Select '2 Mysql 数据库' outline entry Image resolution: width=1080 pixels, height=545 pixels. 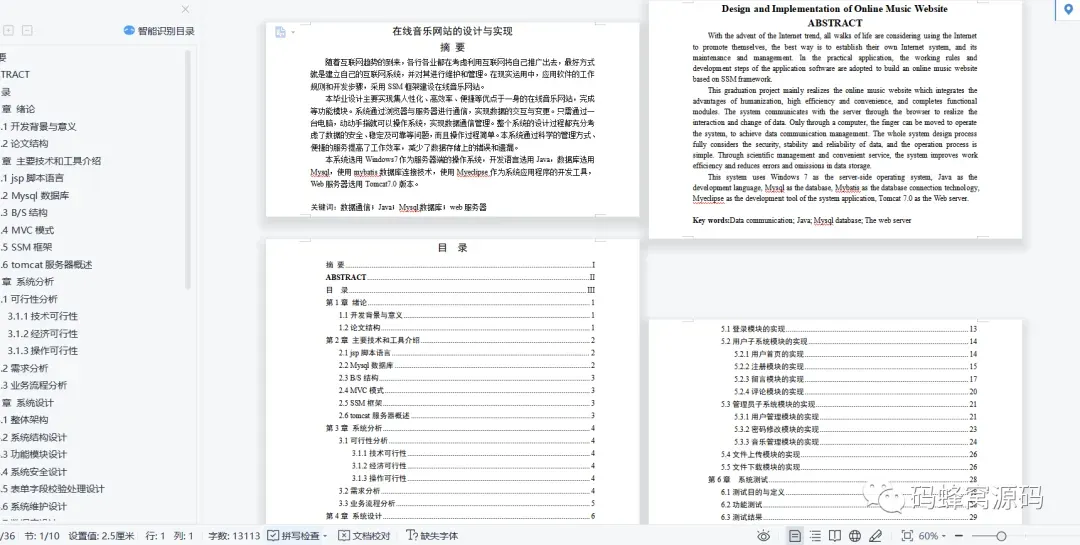(x=34, y=195)
